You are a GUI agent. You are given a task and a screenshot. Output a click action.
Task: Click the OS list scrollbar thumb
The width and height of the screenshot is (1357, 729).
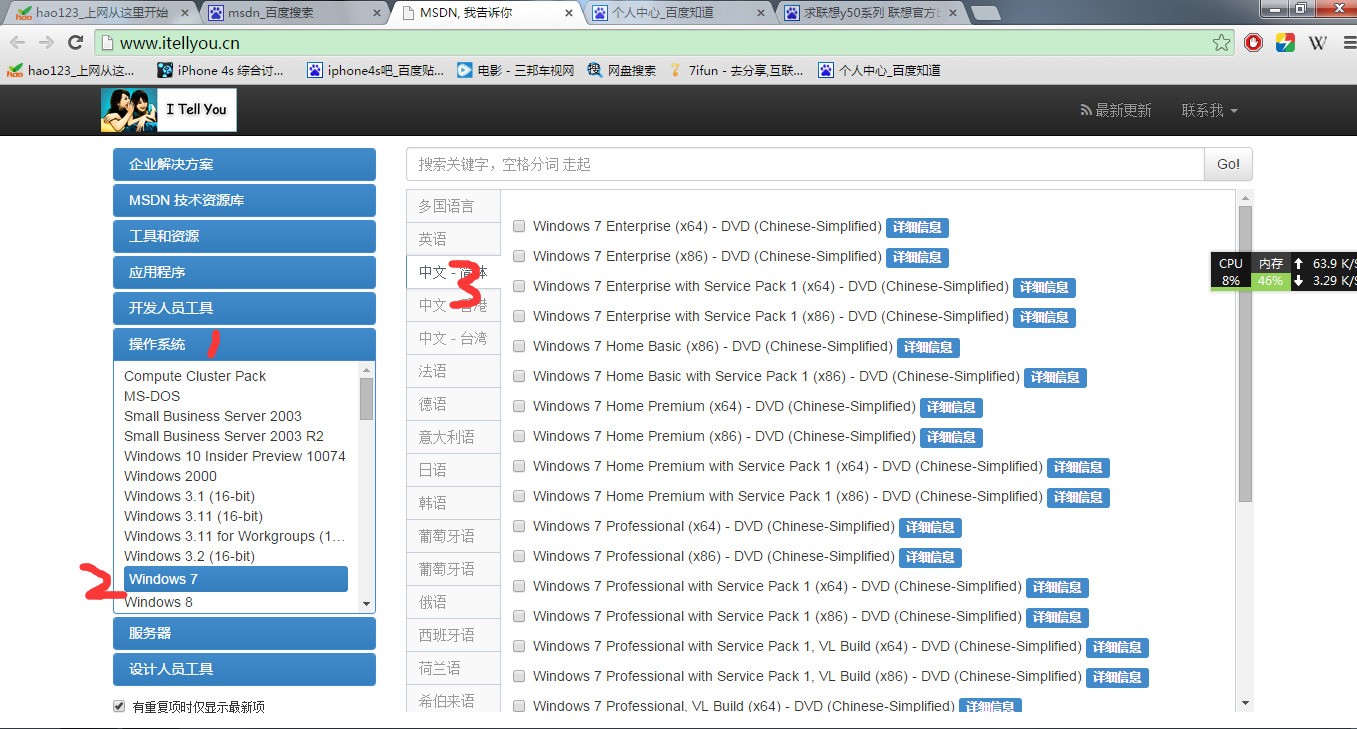click(366, 398)
